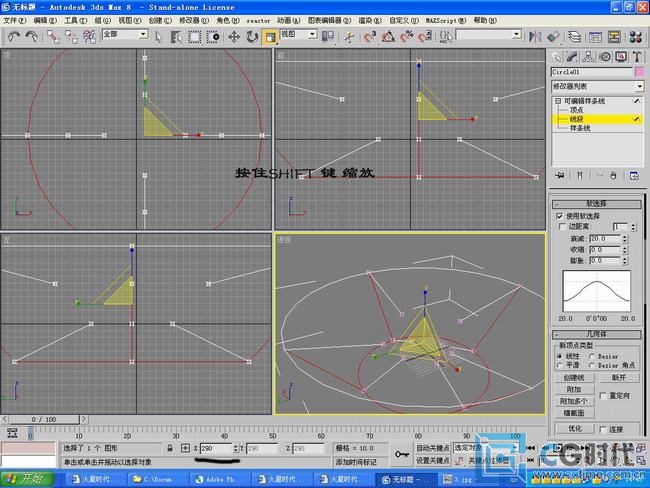
Task: Open the Curve Editor icon
Action: [x=595, y=37]
